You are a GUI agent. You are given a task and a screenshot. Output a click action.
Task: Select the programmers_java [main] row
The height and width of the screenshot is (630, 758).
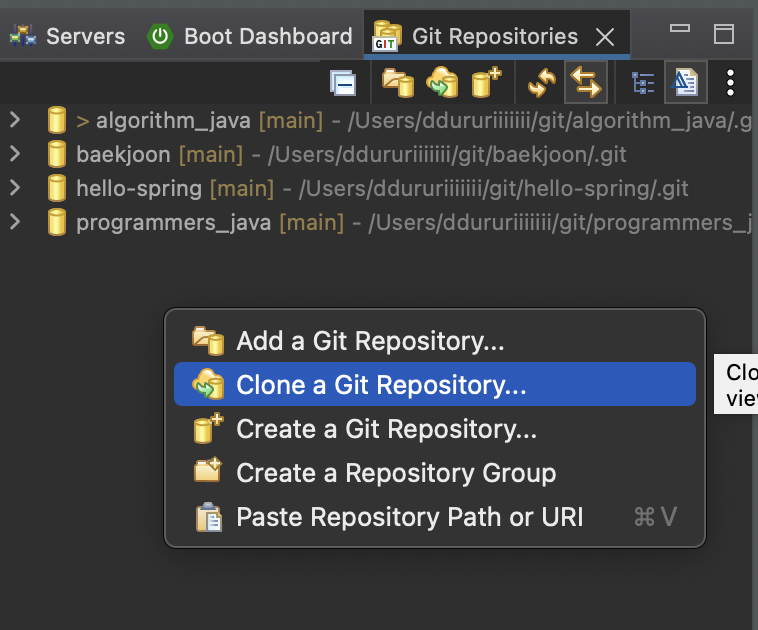[376, 222]
